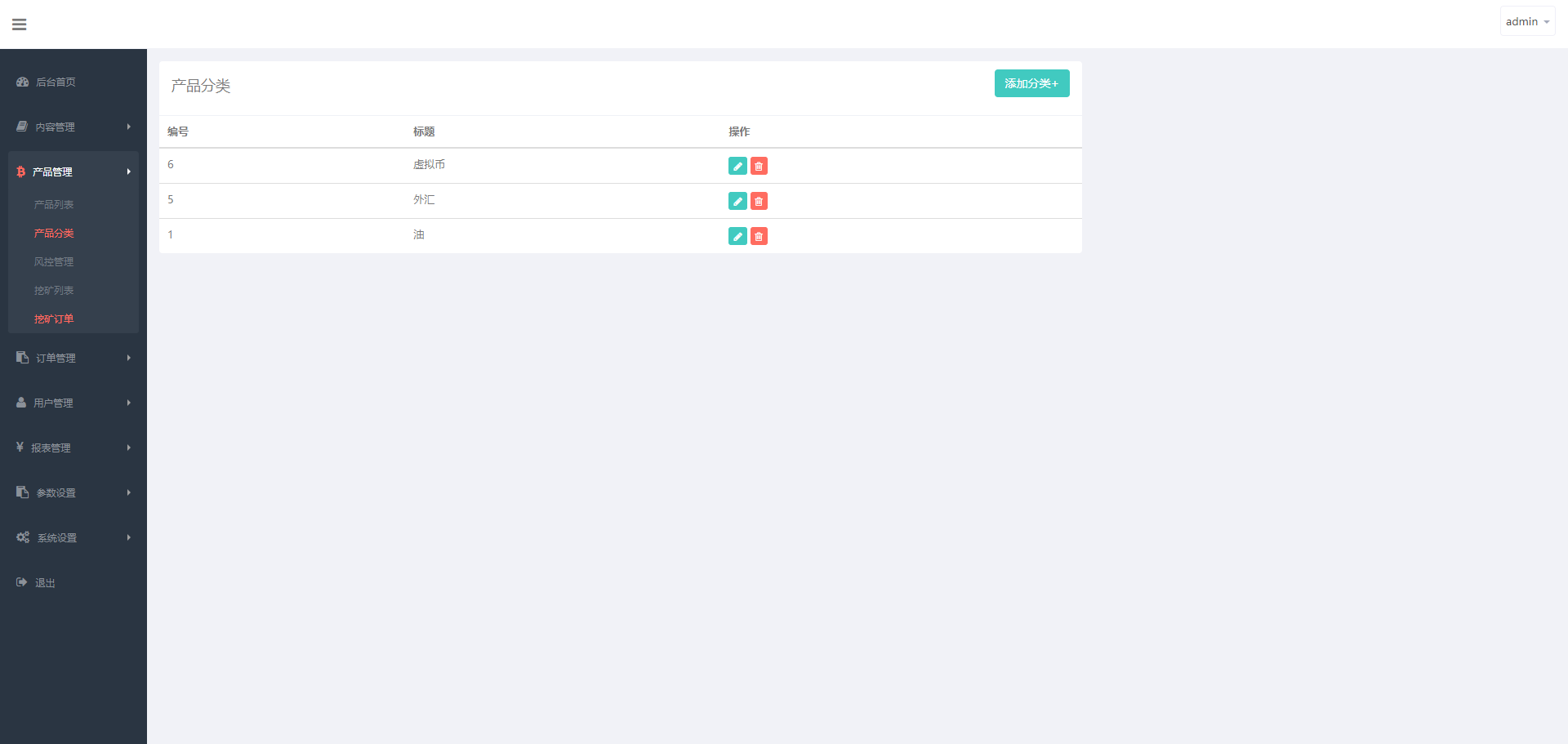The image size is (1568, 744).
Task: Toggle the hamburger sidebar menu icon
Action: [x=20, y=25]
